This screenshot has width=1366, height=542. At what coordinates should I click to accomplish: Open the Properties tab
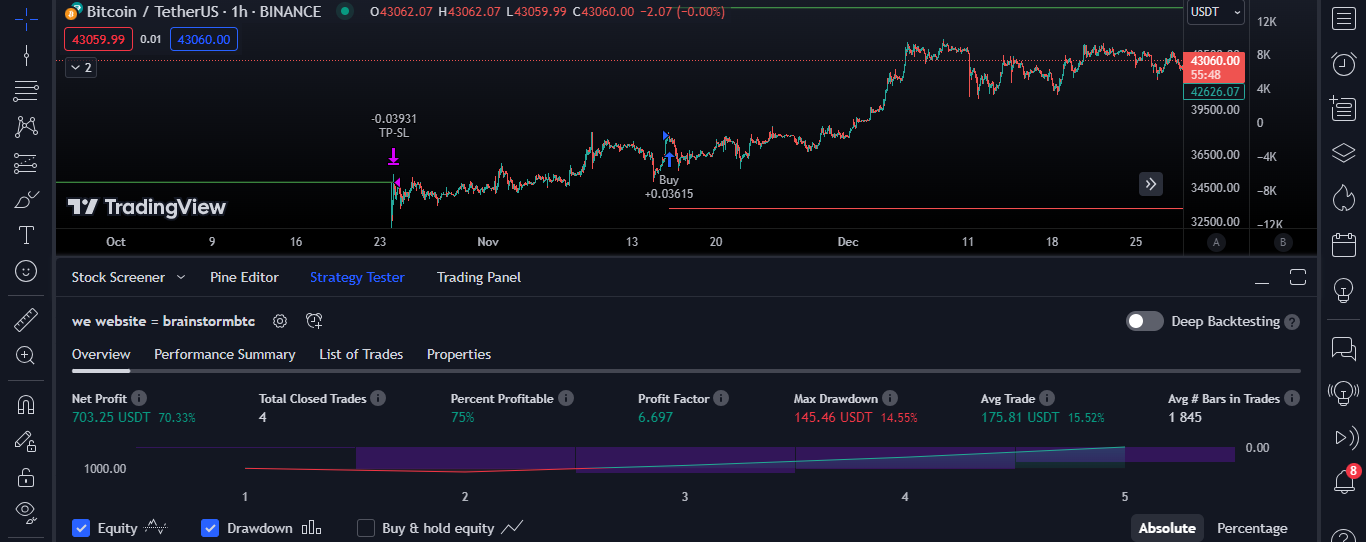(459, 354)
